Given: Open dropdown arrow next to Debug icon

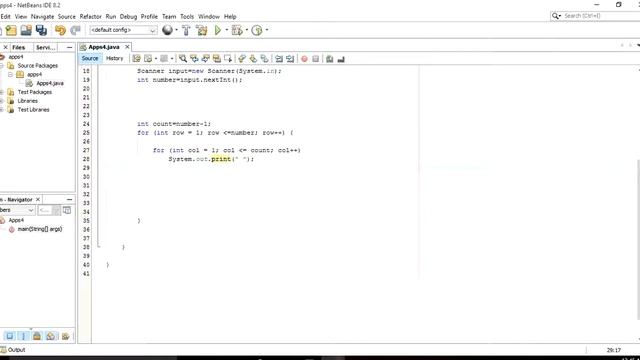Looking at the screenshot, I should point(247,30).
